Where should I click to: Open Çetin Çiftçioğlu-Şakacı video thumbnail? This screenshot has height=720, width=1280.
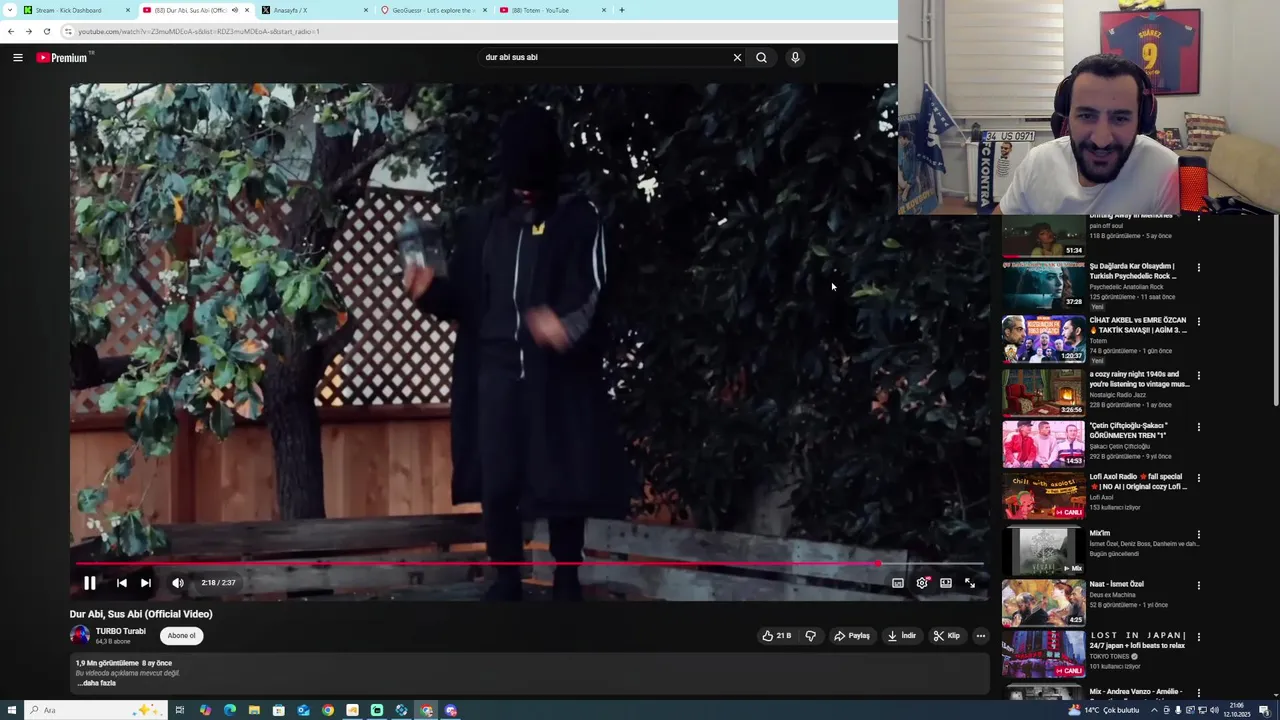point(1043,444)
